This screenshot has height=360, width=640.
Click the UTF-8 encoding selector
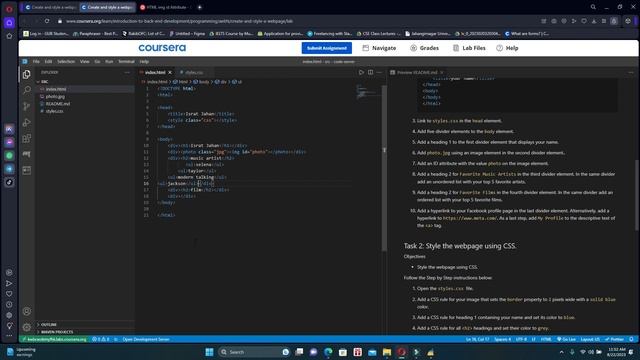click(521, 339)
